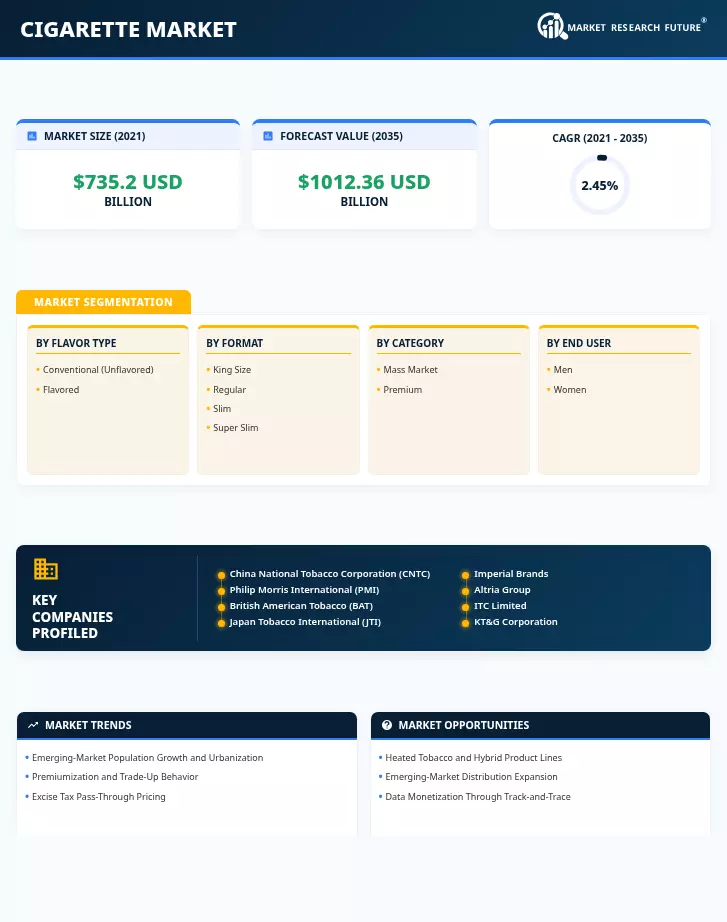Click the Slim format item
Screen dimensions: 727x922
click(222, 409)
